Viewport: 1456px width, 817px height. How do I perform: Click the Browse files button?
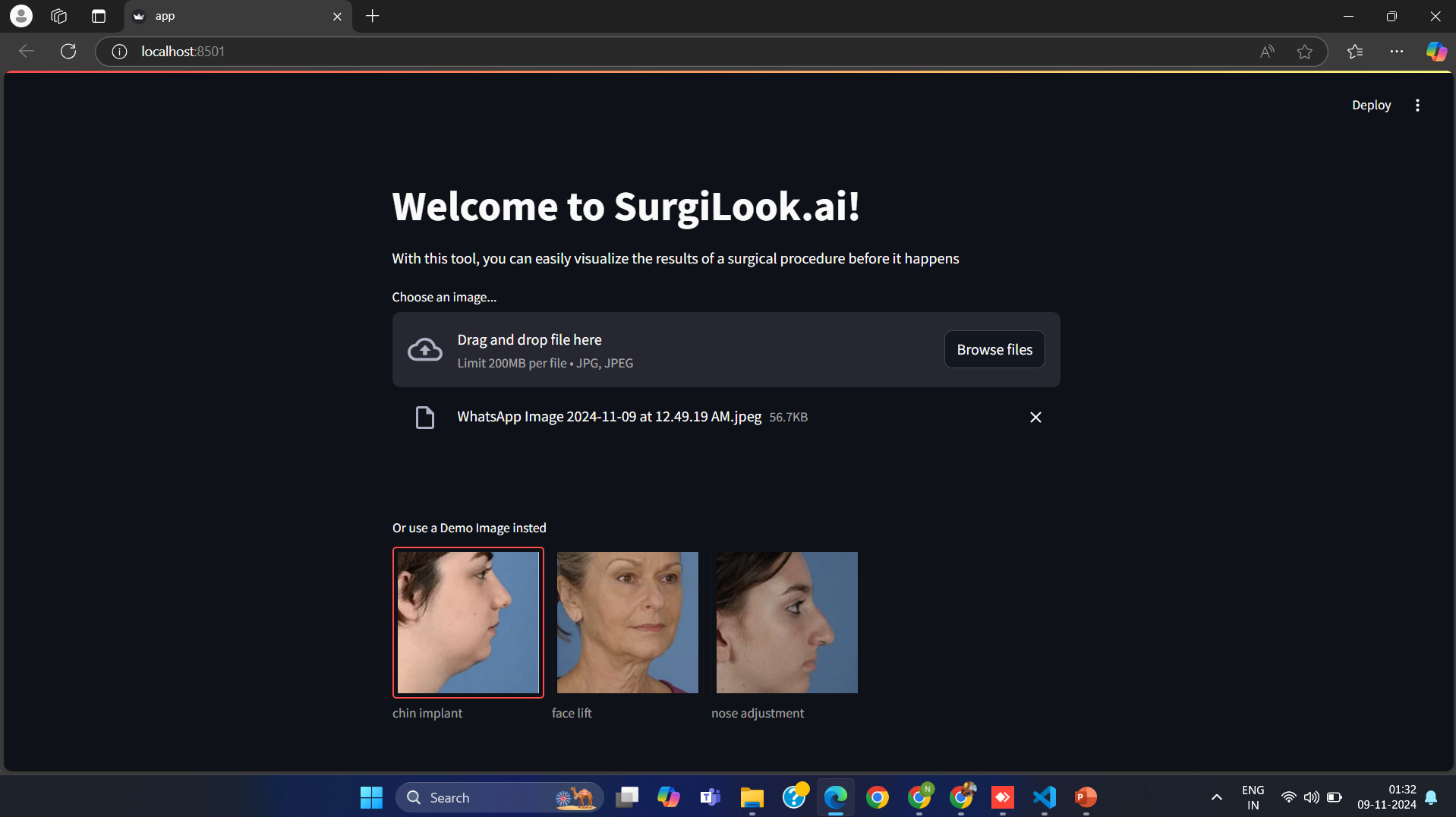click(994, 349)
